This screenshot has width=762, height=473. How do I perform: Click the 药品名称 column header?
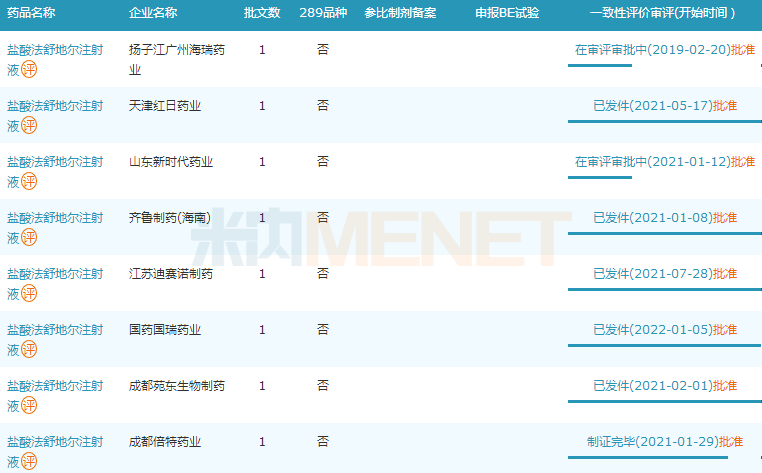tap(31, 14)
